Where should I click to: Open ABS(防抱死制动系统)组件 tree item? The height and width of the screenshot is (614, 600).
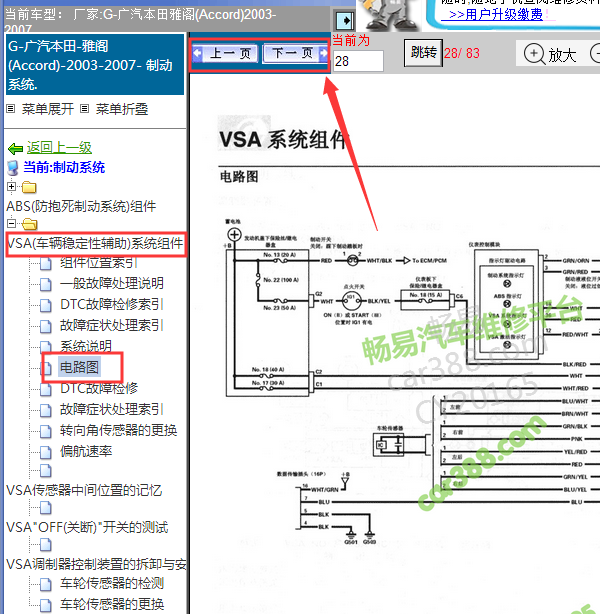[81, 206]
